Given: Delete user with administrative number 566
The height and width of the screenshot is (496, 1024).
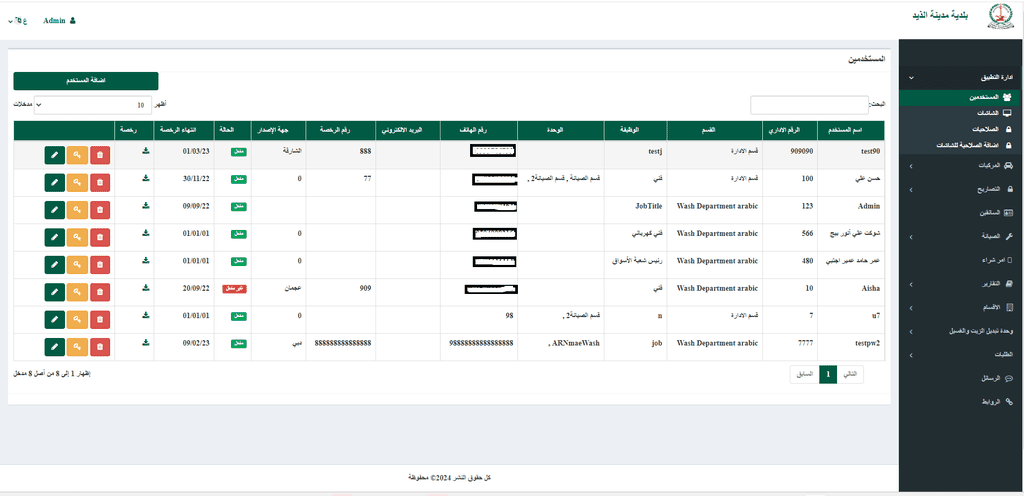Looking at the screenshot, I should click(100, 238).
